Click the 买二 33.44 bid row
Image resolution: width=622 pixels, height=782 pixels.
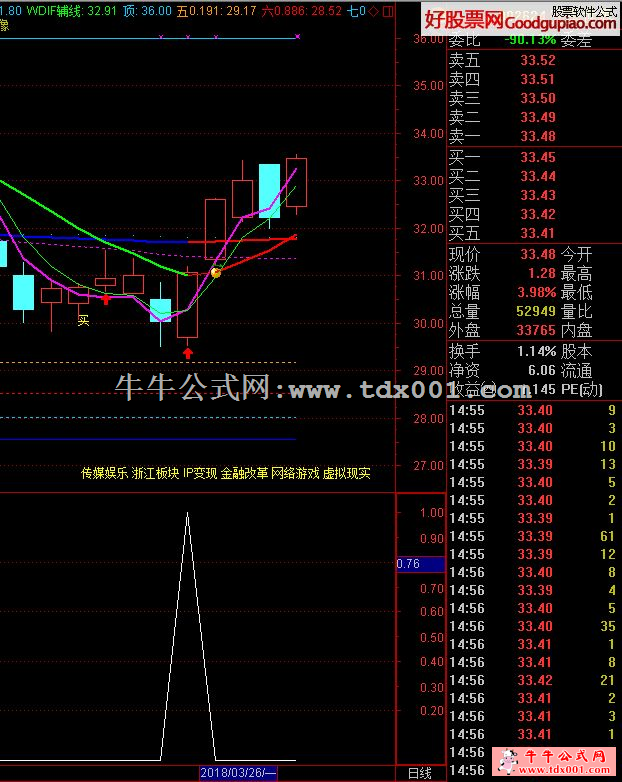click(x=502, y=177)
